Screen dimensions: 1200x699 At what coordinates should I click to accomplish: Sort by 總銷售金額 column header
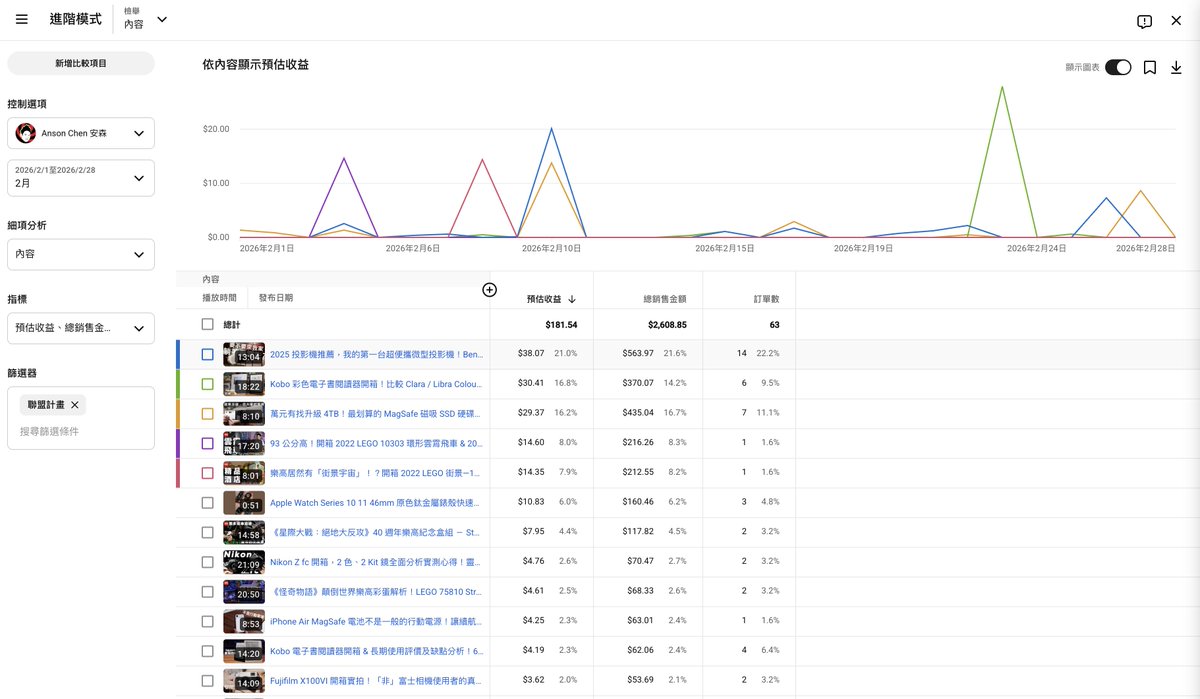click(663, 299)
